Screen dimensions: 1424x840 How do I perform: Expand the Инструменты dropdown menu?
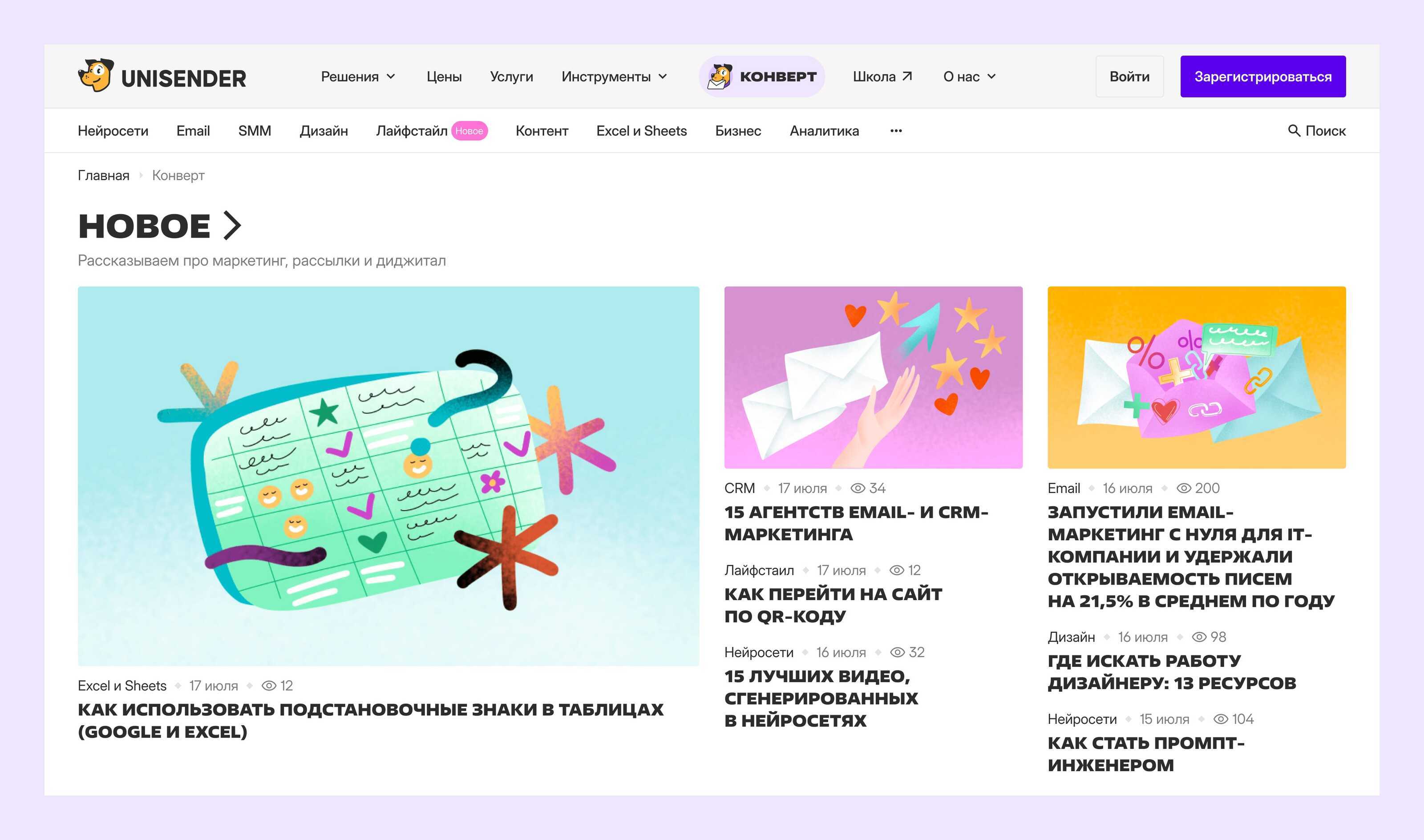pos(614,77)
